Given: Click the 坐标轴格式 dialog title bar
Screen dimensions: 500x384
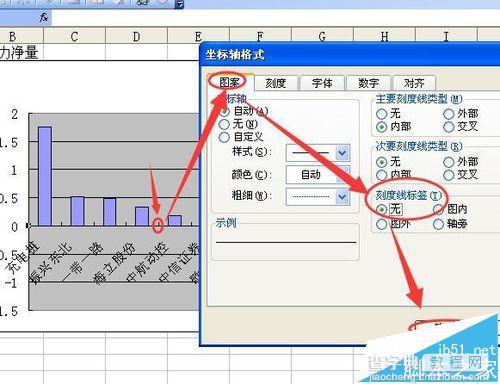Looking at the screenshot, I should tap(349, 54).
